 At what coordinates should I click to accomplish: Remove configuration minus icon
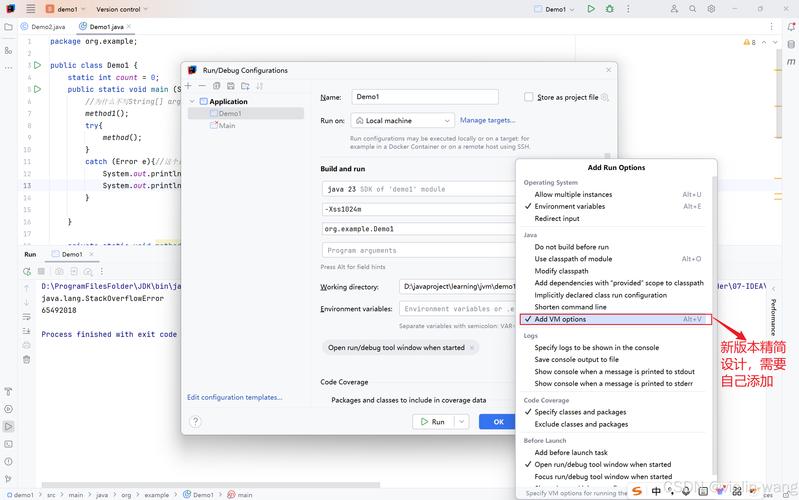tap(202, 86)
